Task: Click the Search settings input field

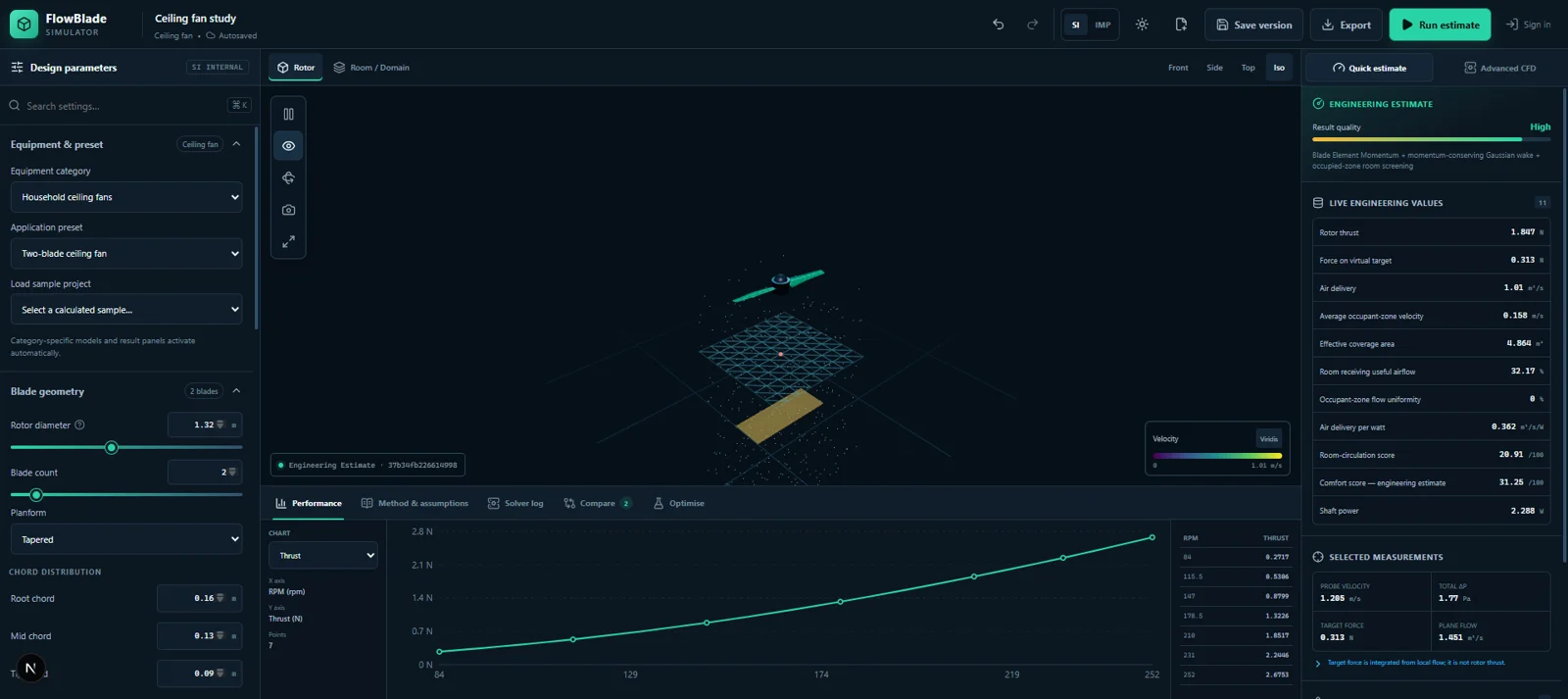Action: click(x=125, y=105)
